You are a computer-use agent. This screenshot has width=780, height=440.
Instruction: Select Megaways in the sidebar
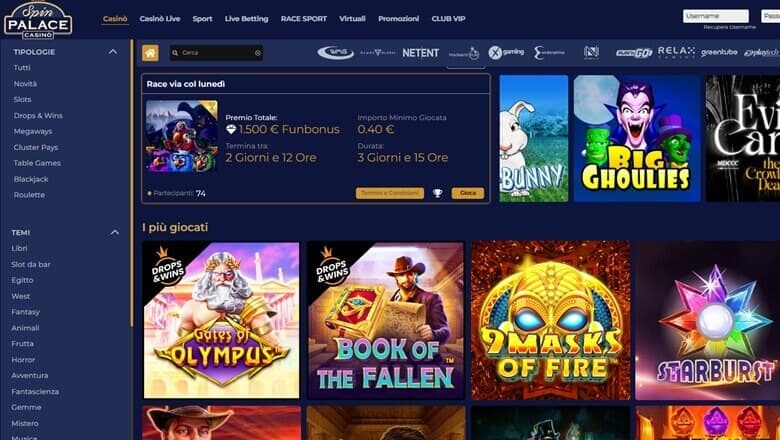33,131
